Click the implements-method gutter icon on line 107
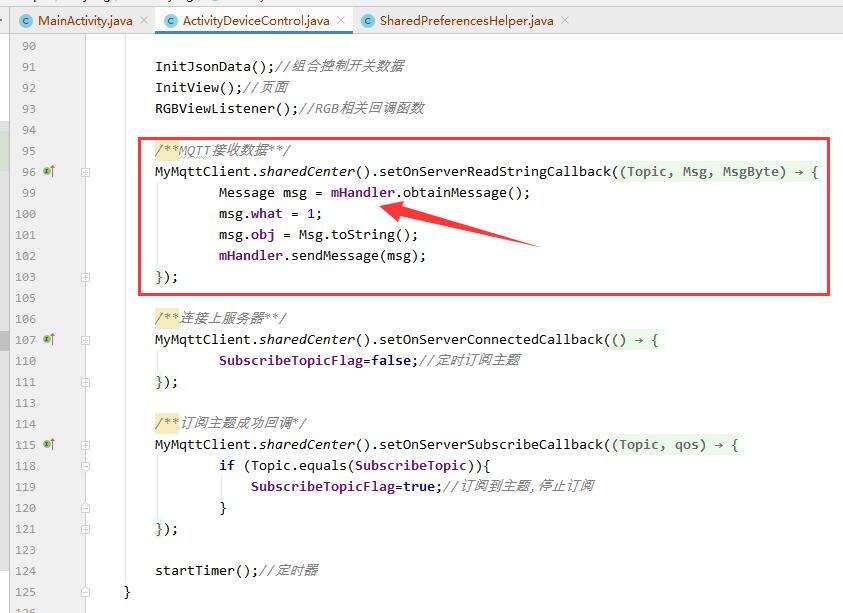Screen dimensions: 843x613 tap(49, 340)
